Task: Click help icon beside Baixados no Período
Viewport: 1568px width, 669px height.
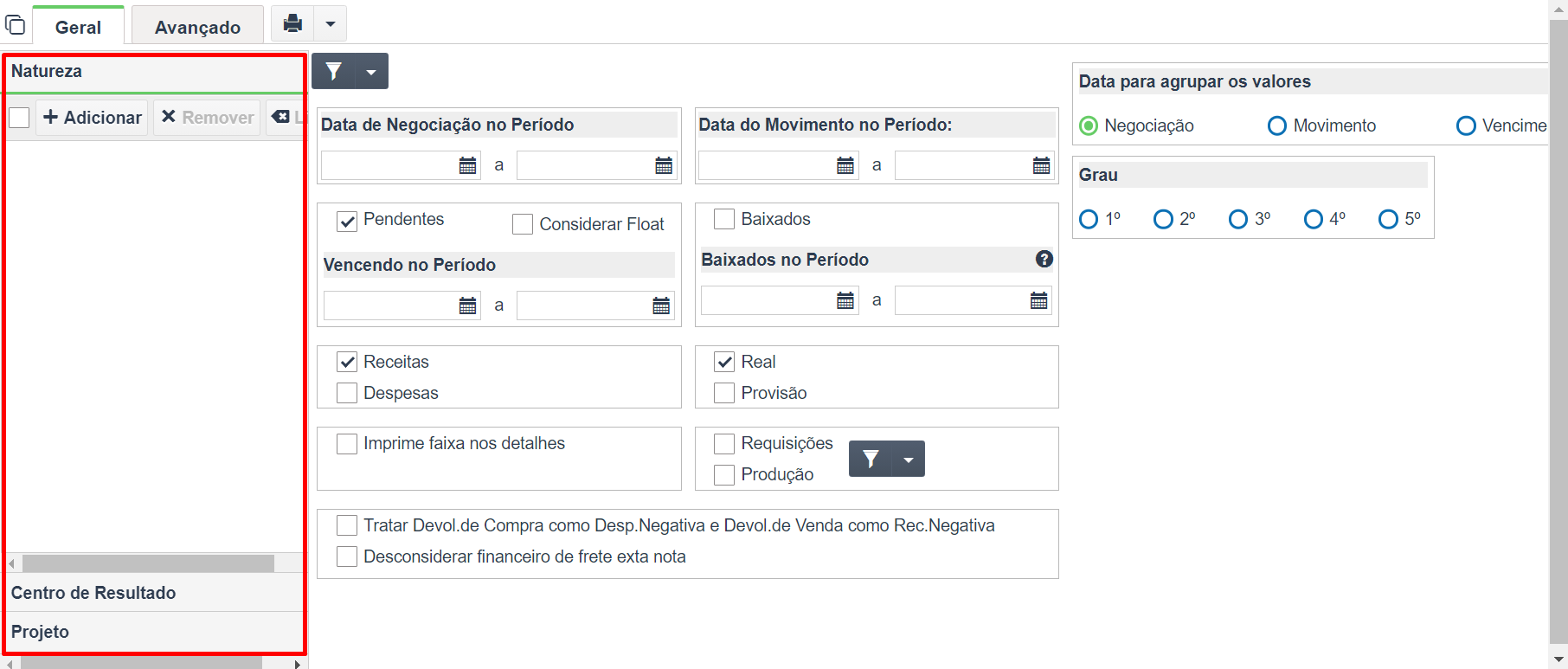Action: [1044, 259]
